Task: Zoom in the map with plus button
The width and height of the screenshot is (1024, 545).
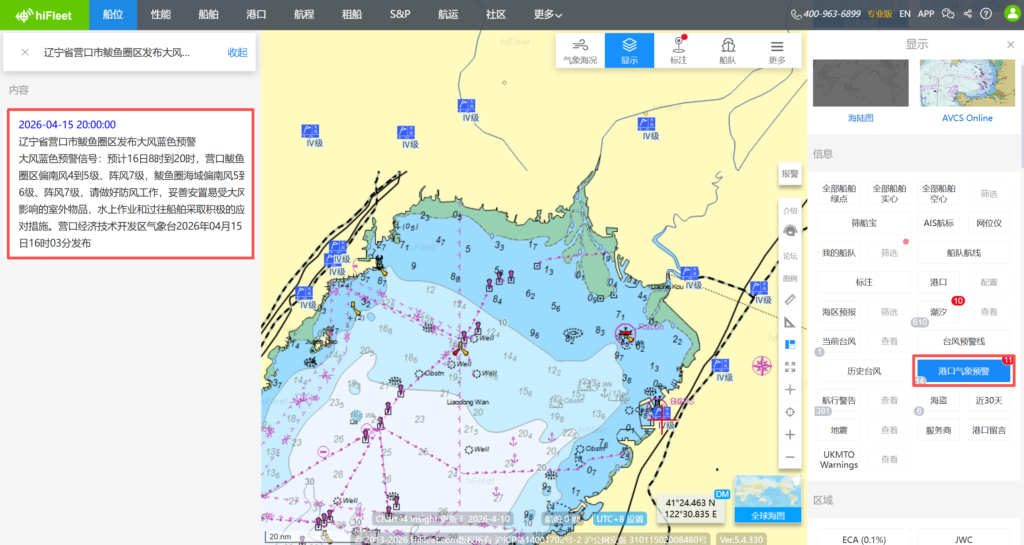Action: click(x=790, y=435)
